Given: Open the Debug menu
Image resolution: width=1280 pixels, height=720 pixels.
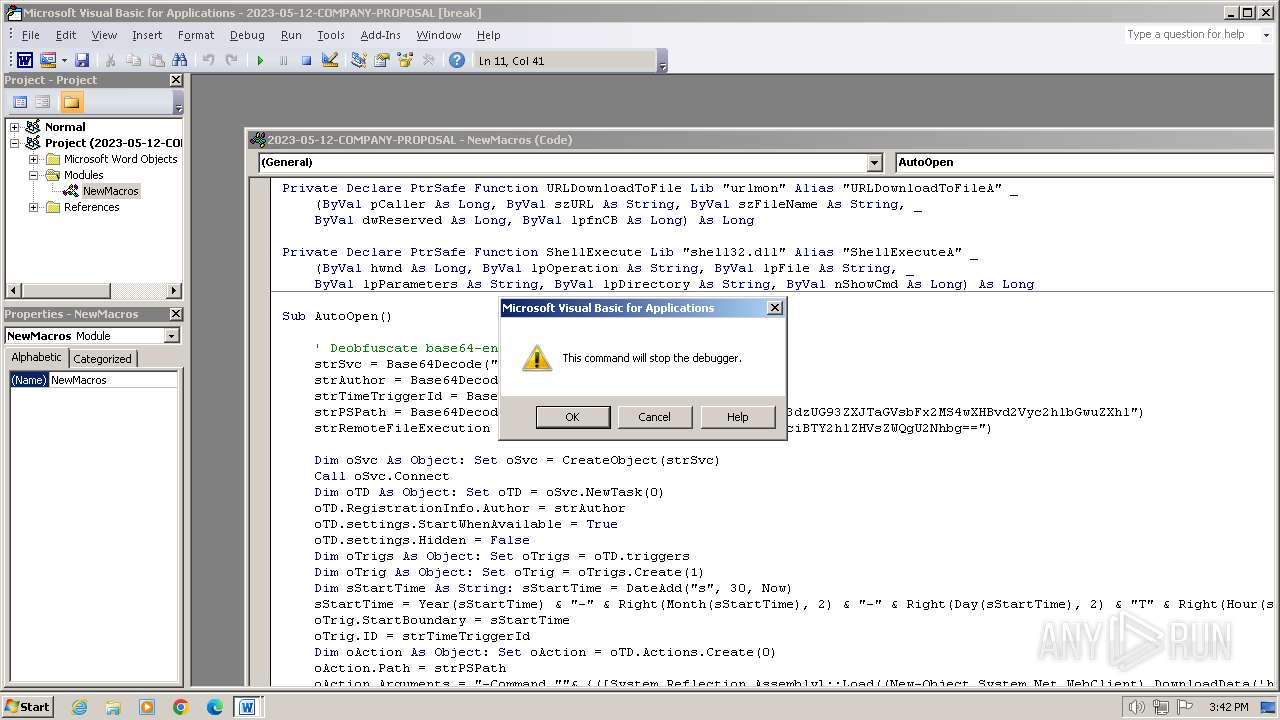Looking at the screenshot, I should [x=247, y=35].
